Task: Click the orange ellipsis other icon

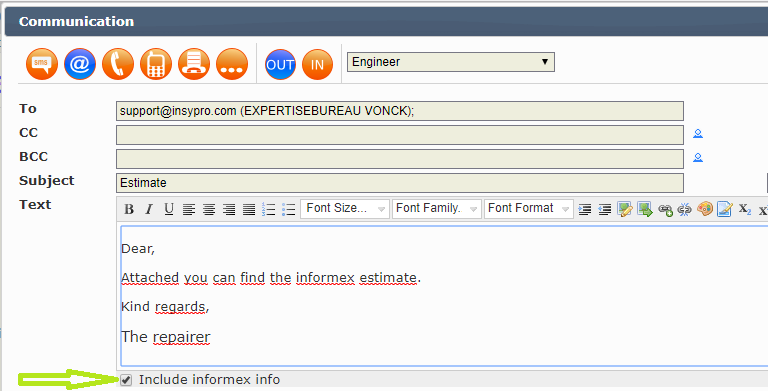Action: [x=232, y=64]
